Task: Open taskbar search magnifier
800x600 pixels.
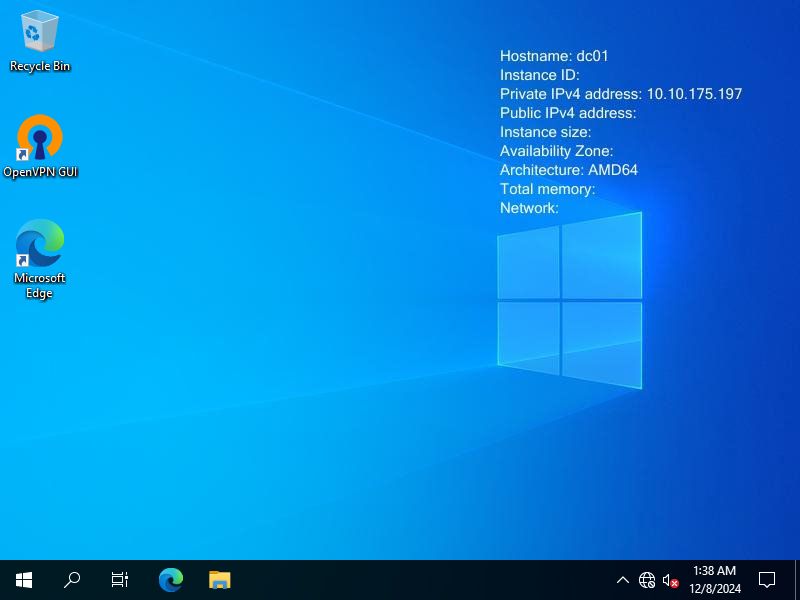Action: click(x=72, y=580)
